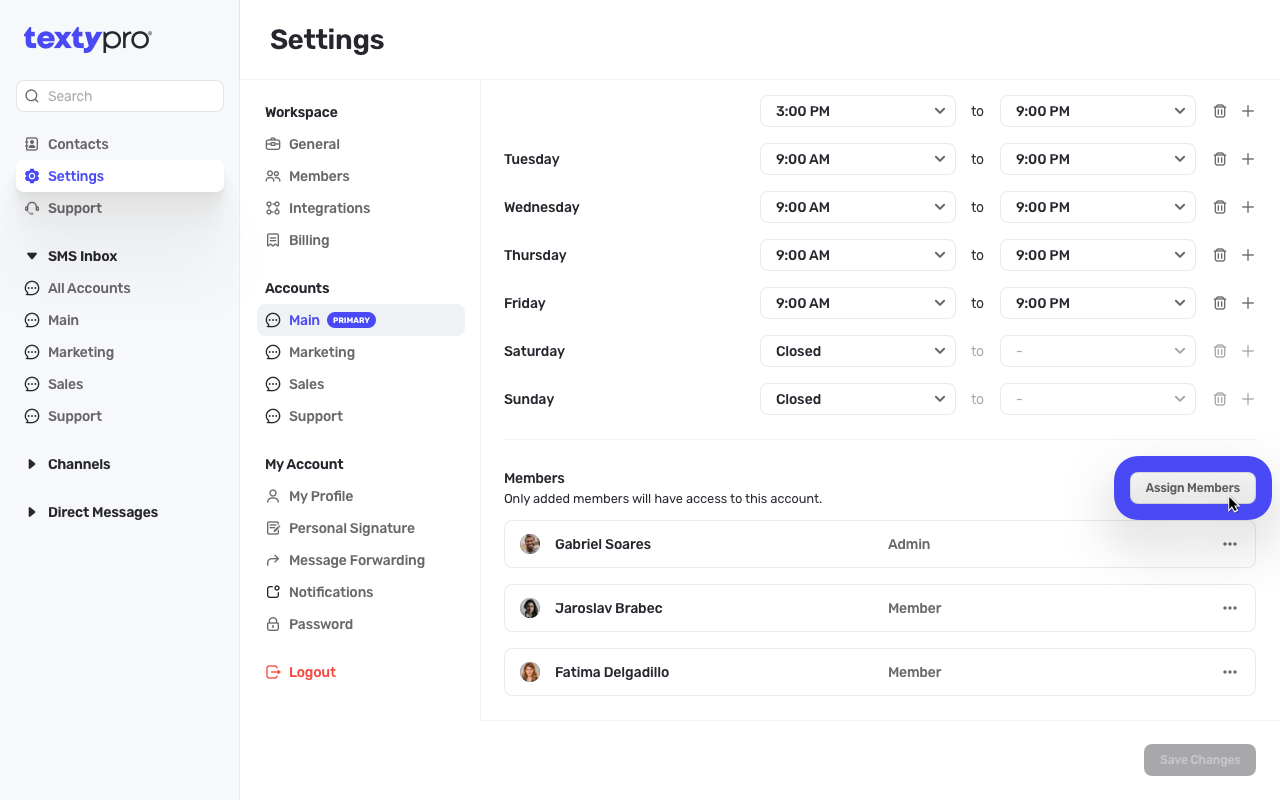Open the Main inbox in left sidebar
Viewport: 1280px width, 800px height.
coord(63,320)
